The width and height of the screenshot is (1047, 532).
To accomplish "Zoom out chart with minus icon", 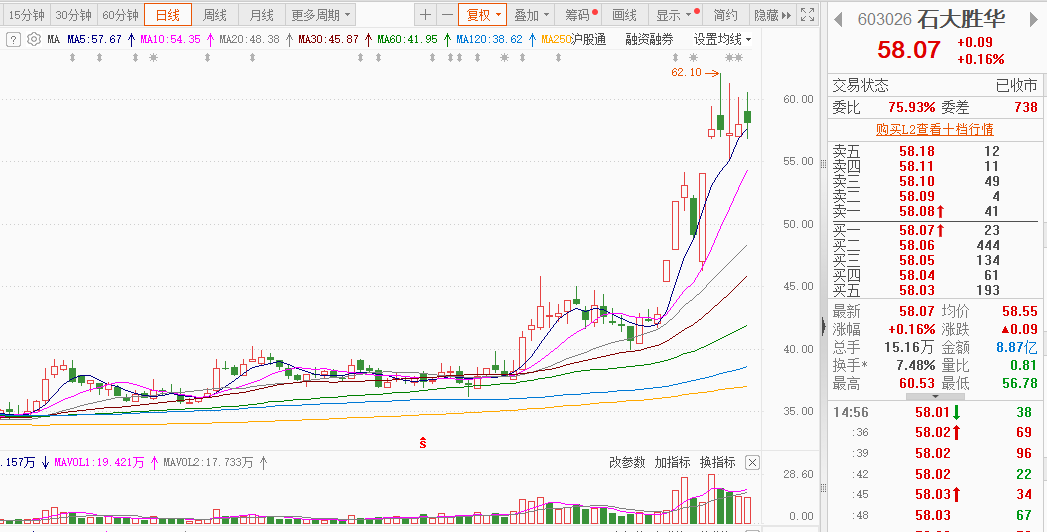I will click(447, 15).
